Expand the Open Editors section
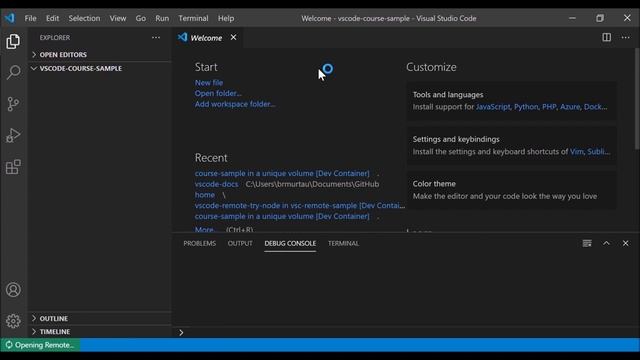This screenshot has width=640, height=360. [100, 54]
